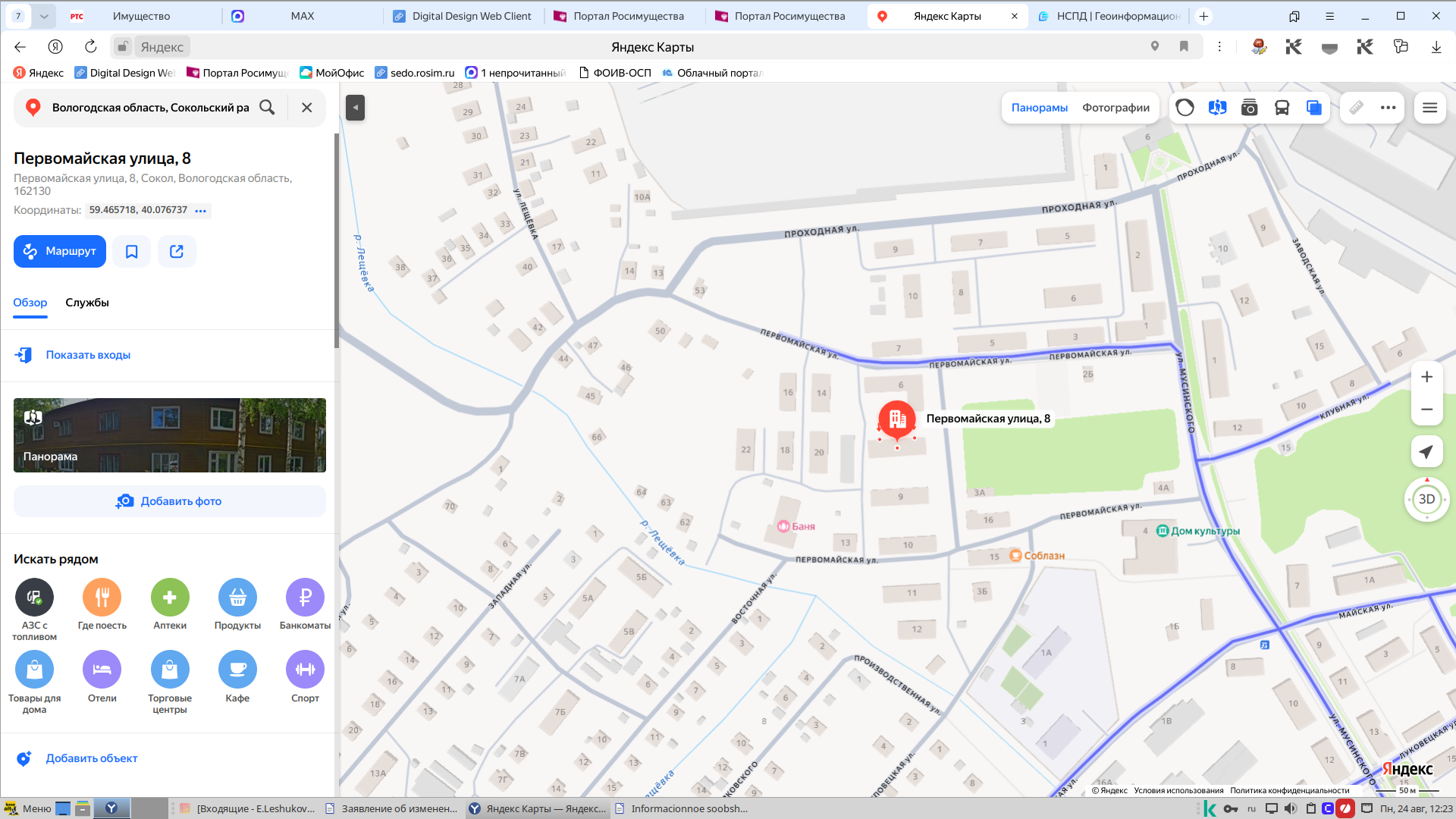Search nearby Товары для дома
This screenshot has height=819, width=1456.
(34, 682)
